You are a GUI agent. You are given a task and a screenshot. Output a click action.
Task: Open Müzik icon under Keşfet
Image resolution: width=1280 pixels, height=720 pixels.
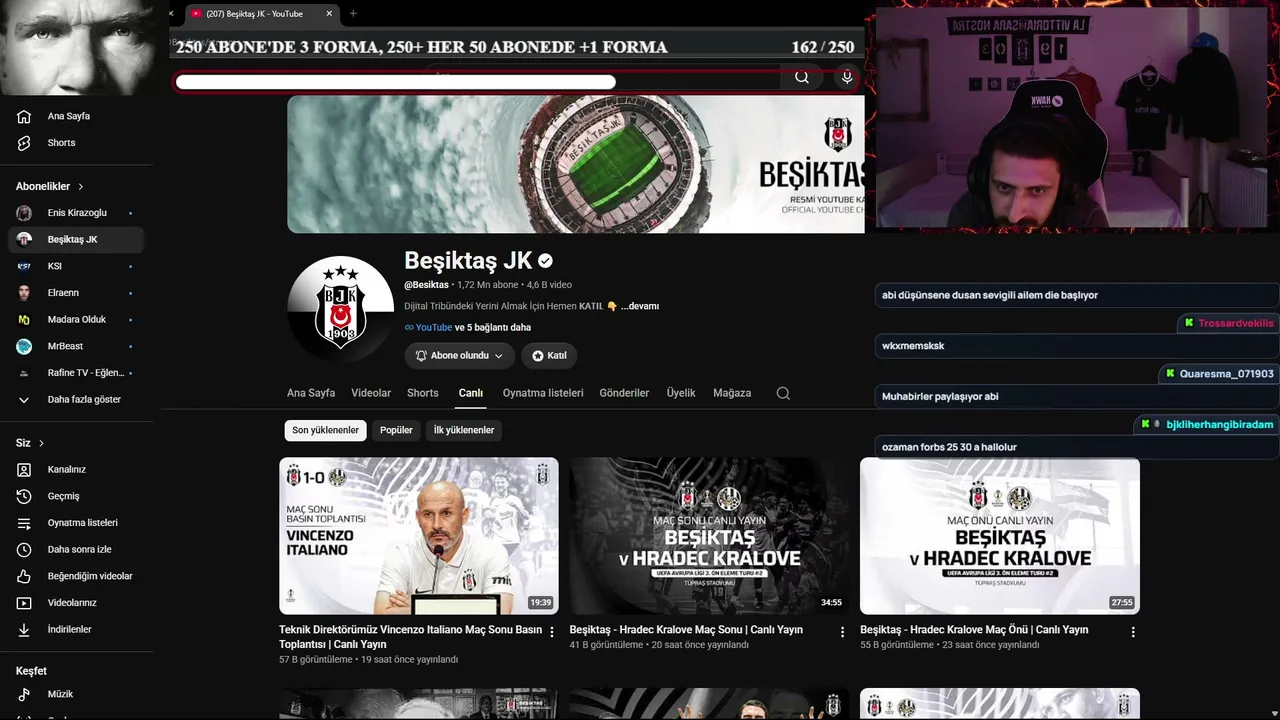pos(24,694)
